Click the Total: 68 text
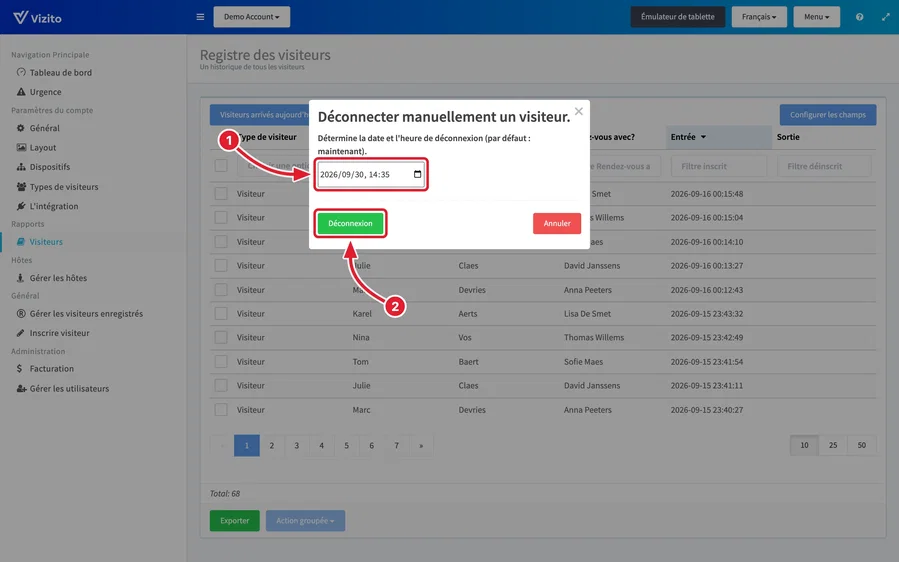Viewport: 899px width, 562px height. pyautogui.click(x=225, y=493)
